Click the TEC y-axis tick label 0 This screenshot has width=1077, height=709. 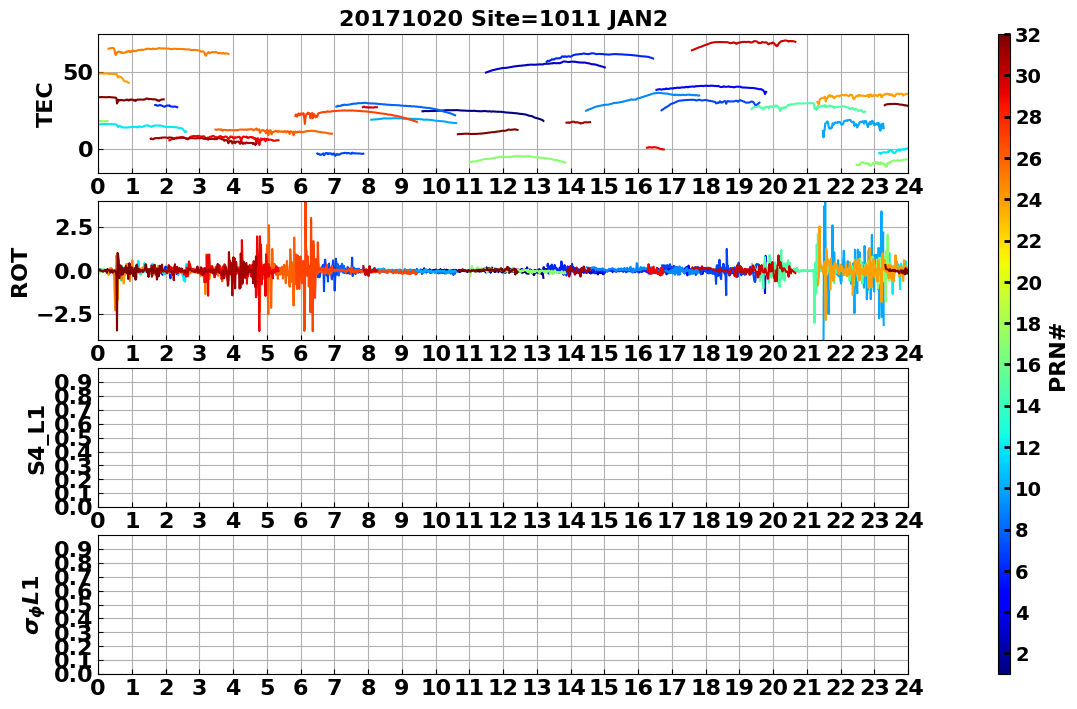point(85,149)
